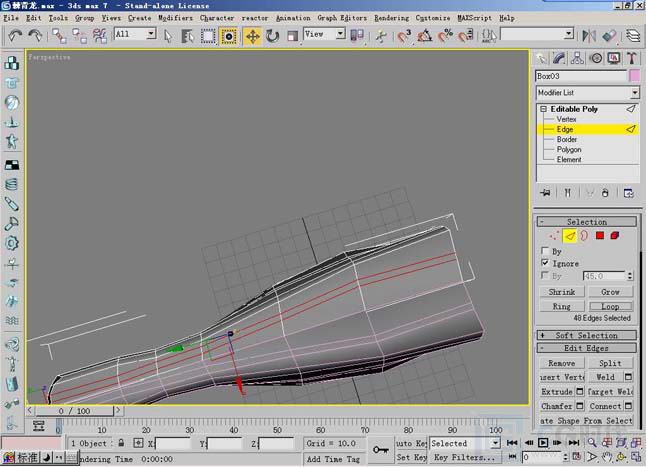
Task: Open the Modify panel tab
Action: pos(559,58)
